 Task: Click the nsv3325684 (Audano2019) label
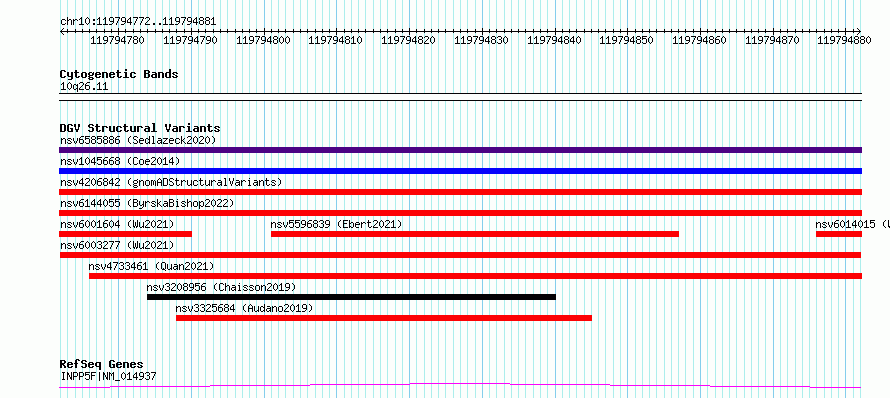tap(245, 308)
